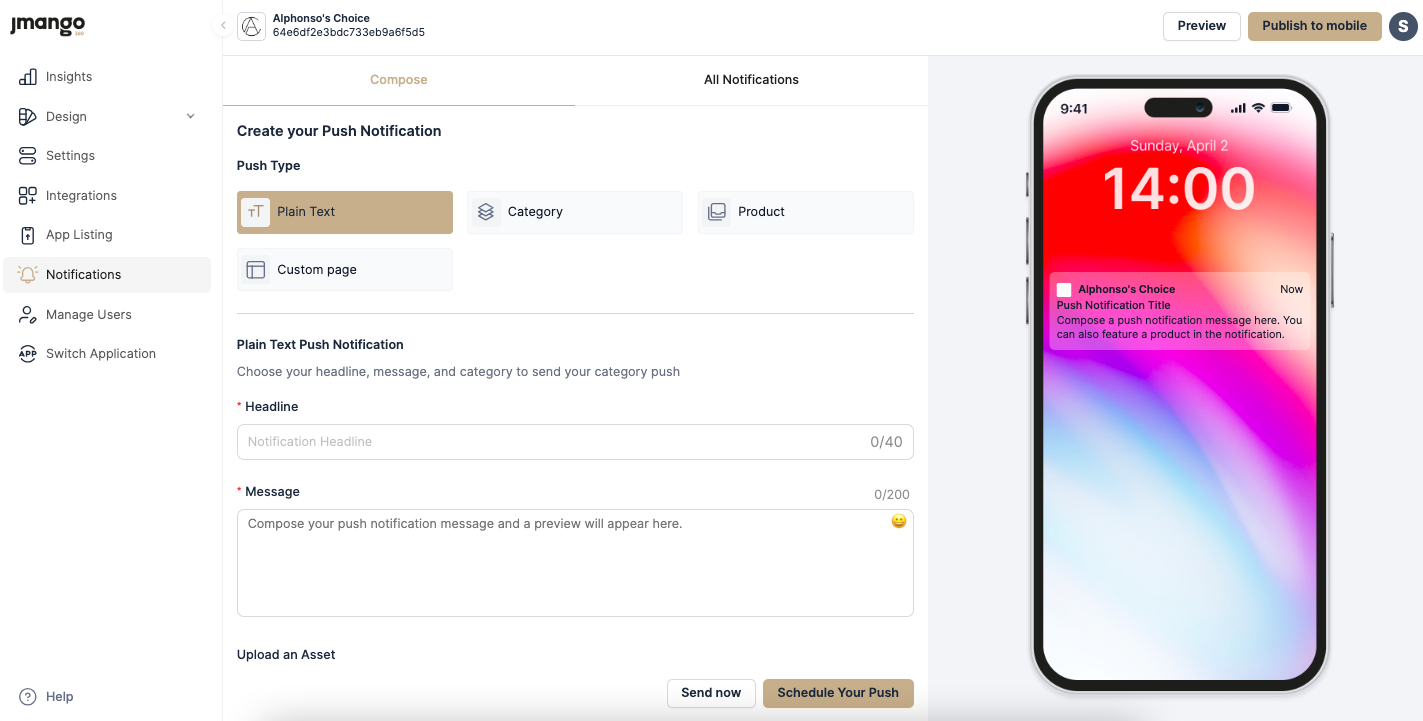
Task: Click the Switch Application APP icon
Action: [28, 354]
